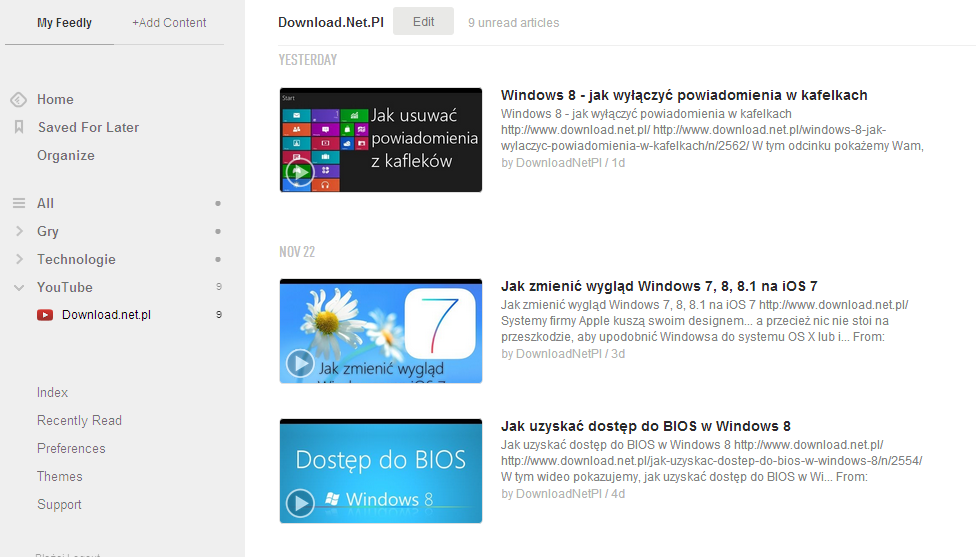Image resolution: width=976 pixels, height=557 pixels.
Task: Open Preferences link
Action: click(71, 449)
